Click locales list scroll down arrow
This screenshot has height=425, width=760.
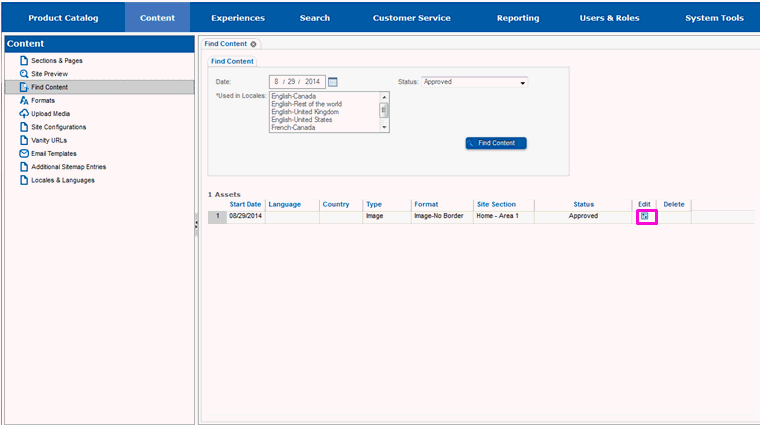point(384,127)
